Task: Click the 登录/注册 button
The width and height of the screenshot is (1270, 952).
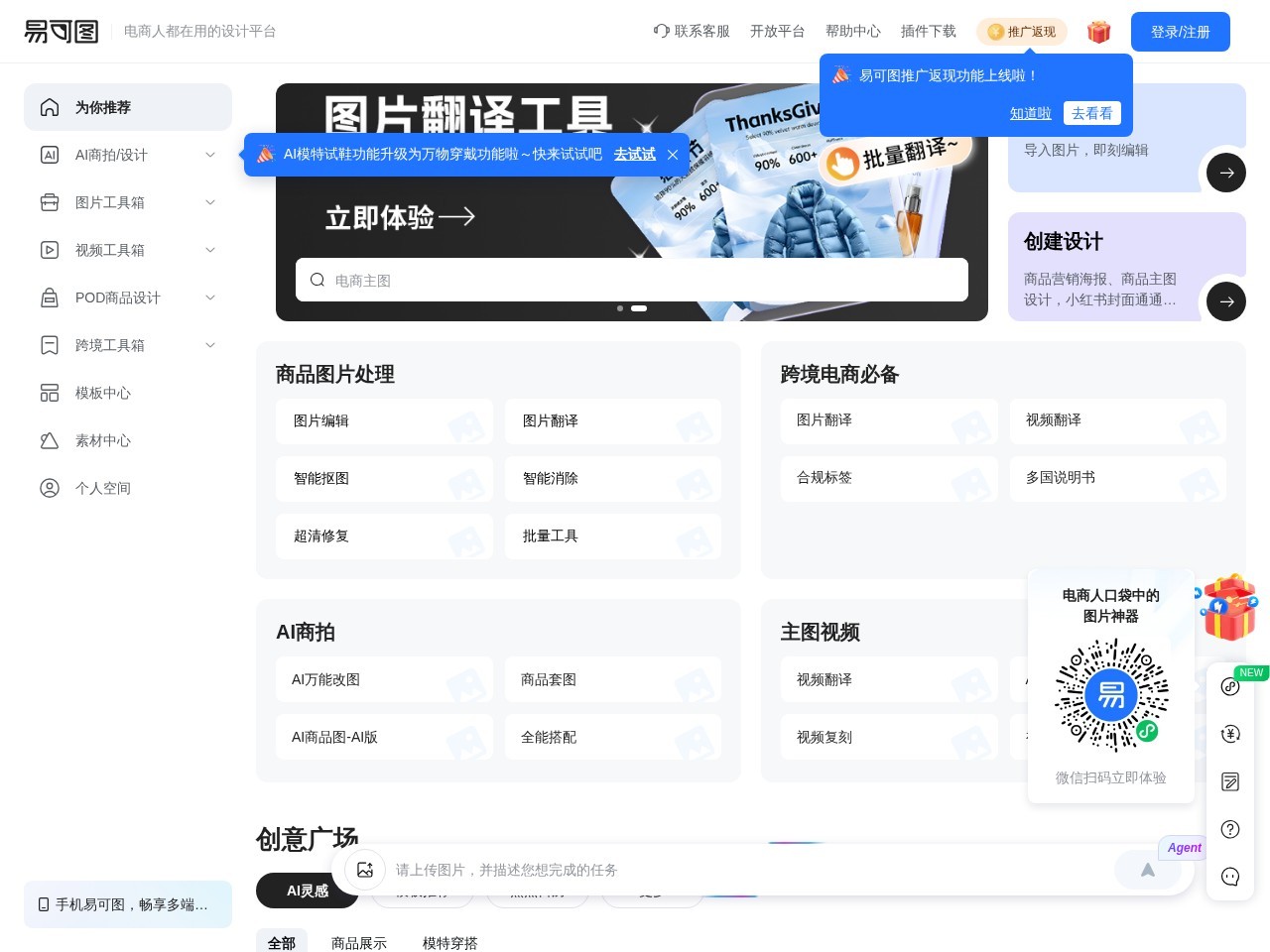Action: point(1180,32)
